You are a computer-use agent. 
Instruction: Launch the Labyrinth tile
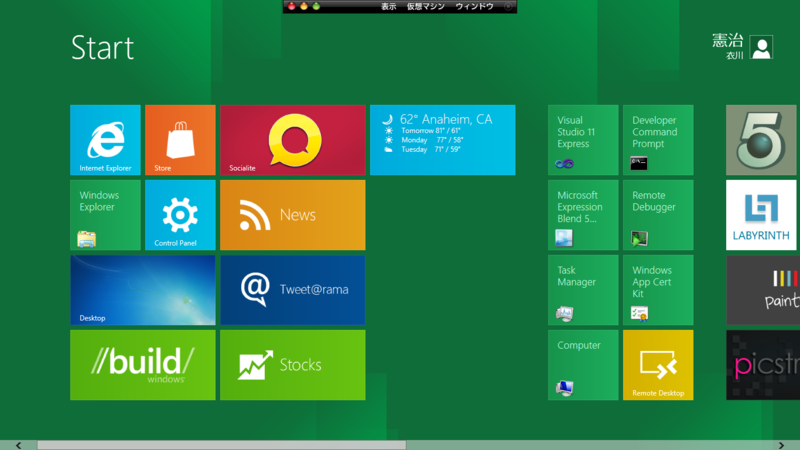[761, 215]
